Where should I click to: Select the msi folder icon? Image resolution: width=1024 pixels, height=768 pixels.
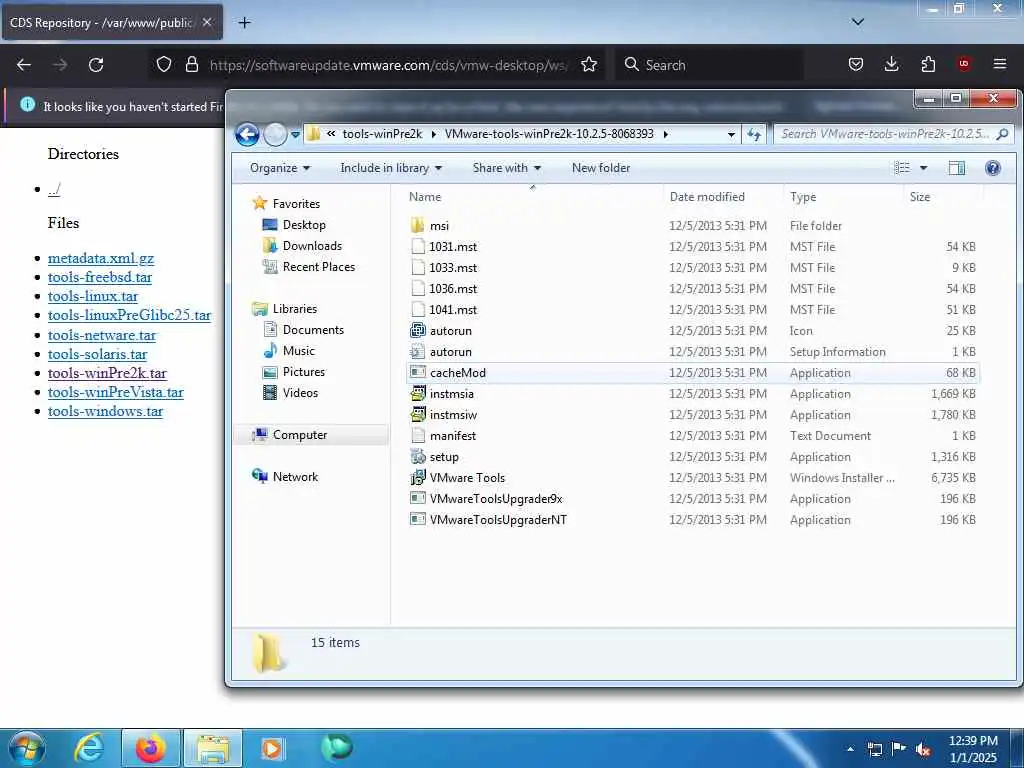click(418, 225)
